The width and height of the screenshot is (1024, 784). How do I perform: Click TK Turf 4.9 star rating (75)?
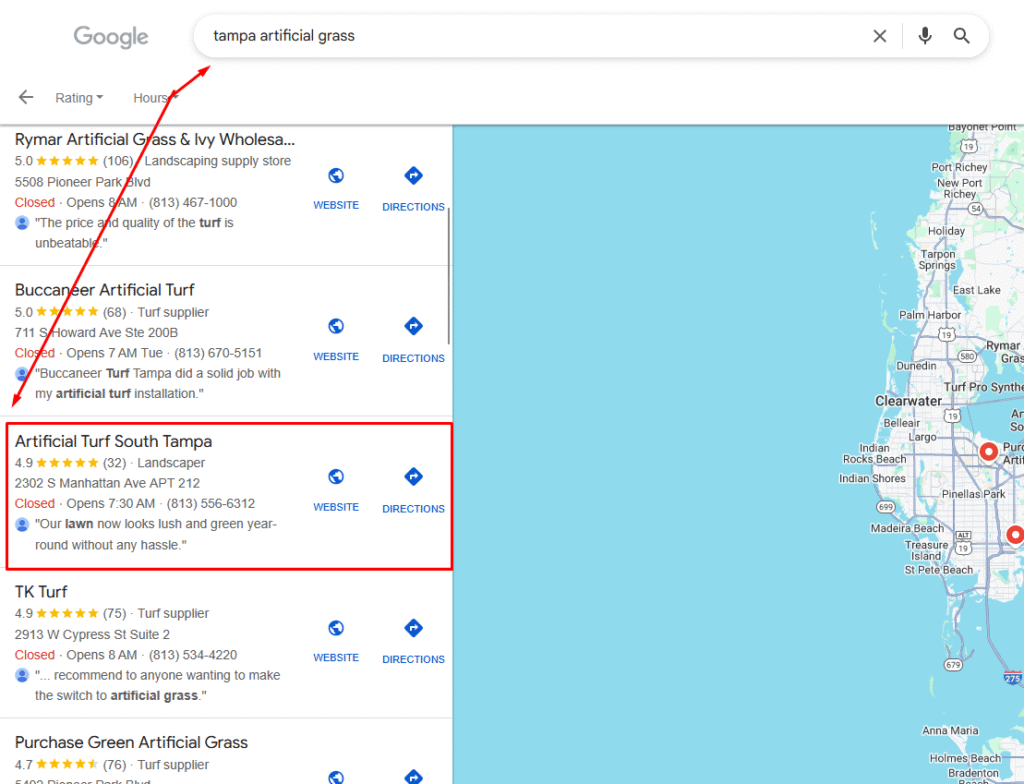(71, 614)
